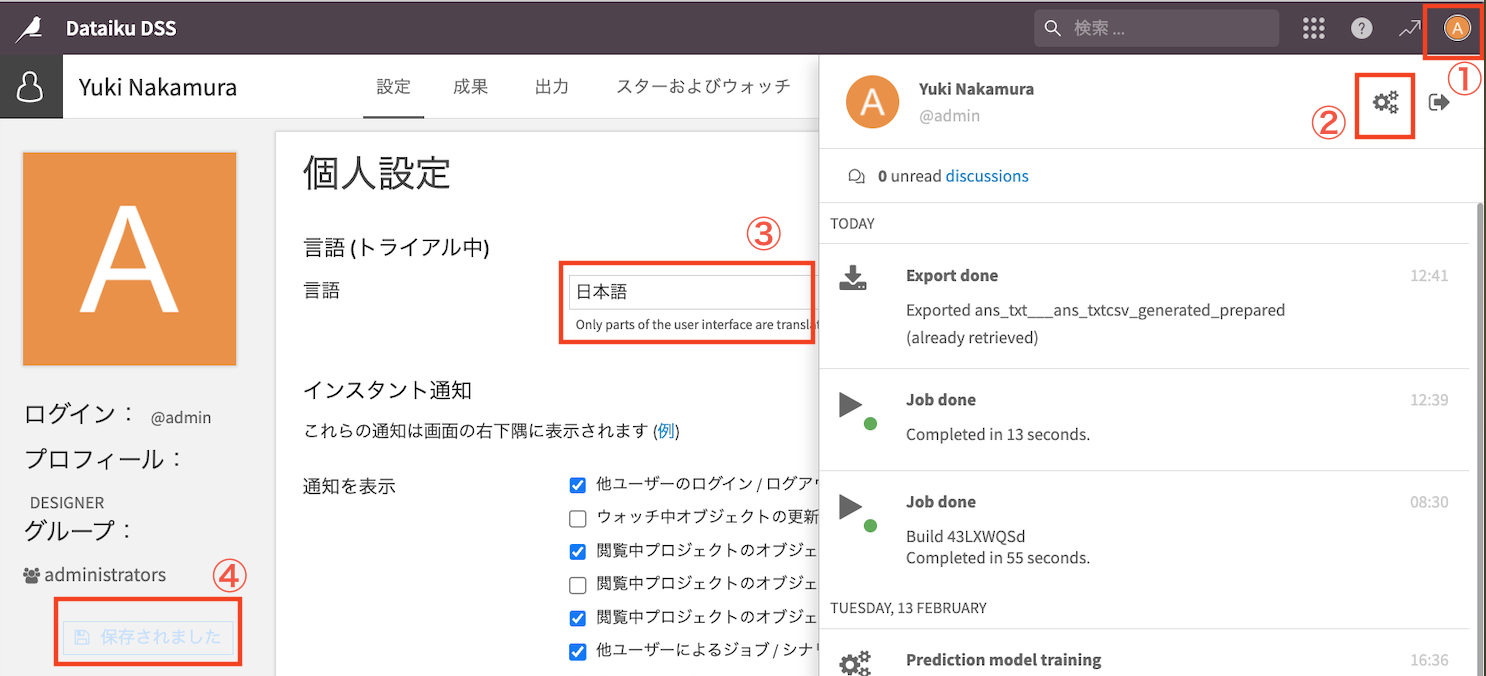1486x676 pixels.
Task: Click the Dataiku DSS title
Action: point(121,28)
